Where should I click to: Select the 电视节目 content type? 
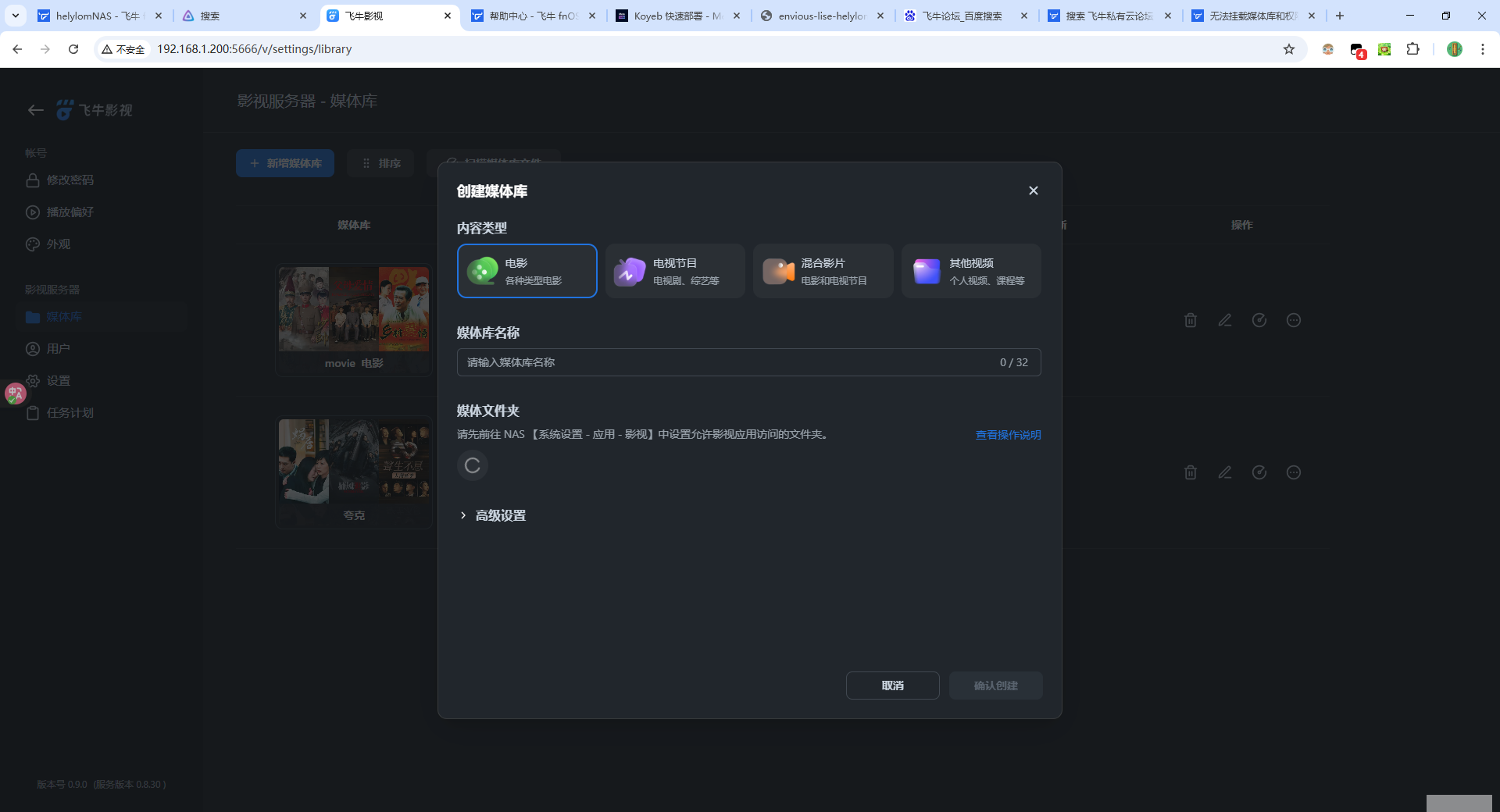674,271
